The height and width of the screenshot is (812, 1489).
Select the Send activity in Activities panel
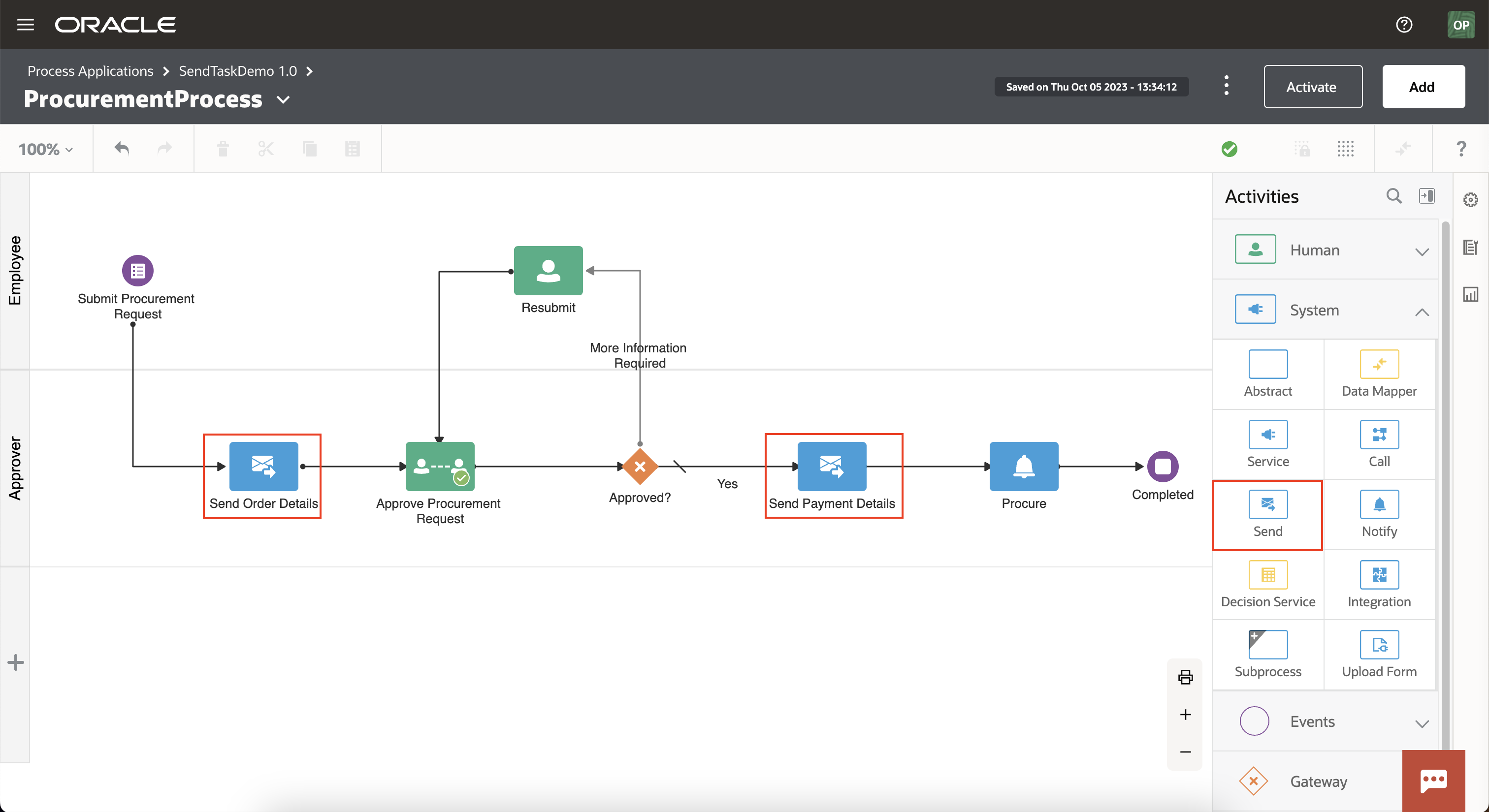point(1267,514)
